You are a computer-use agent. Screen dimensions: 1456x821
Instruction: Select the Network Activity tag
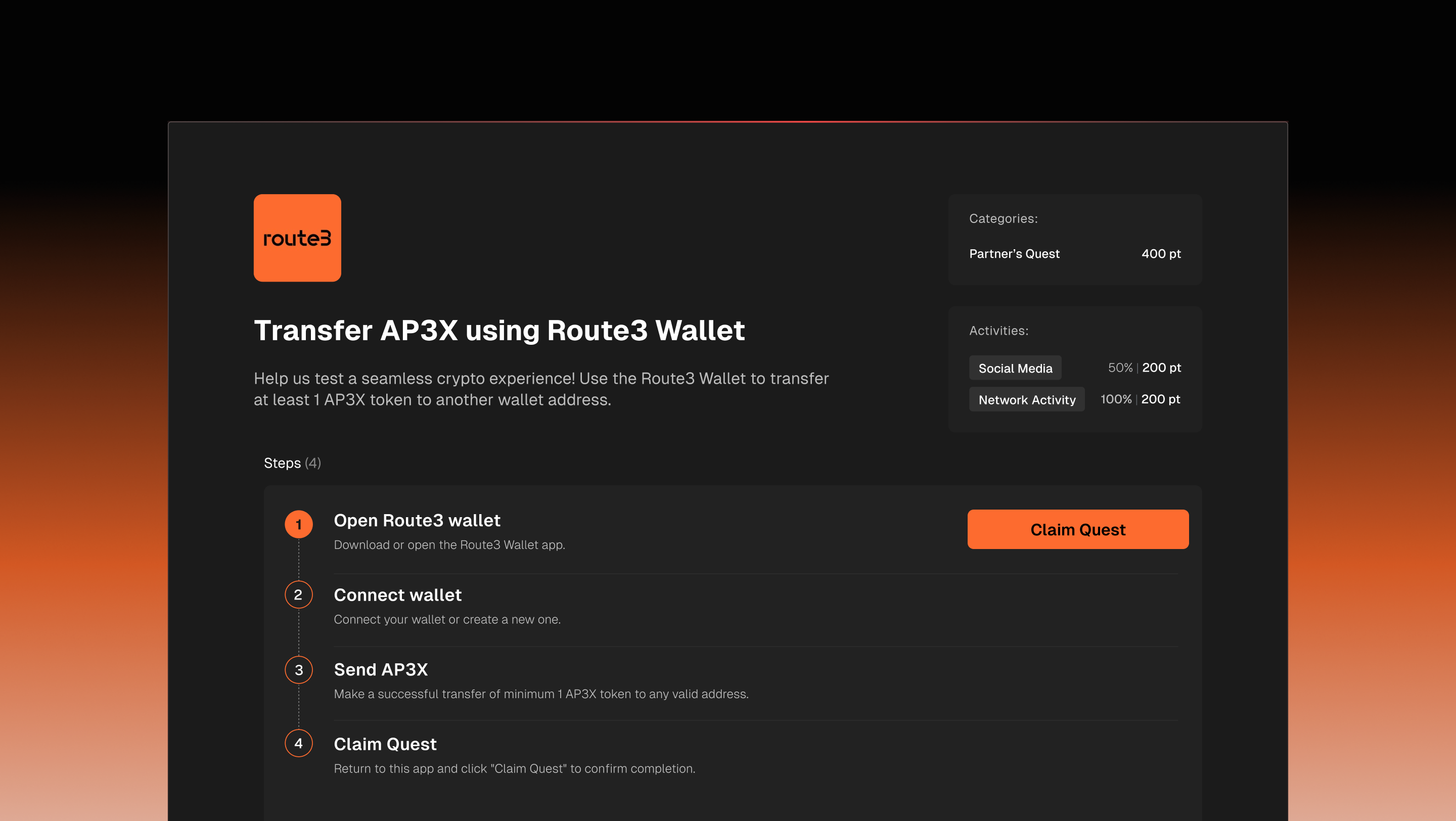click(1027, 399)
